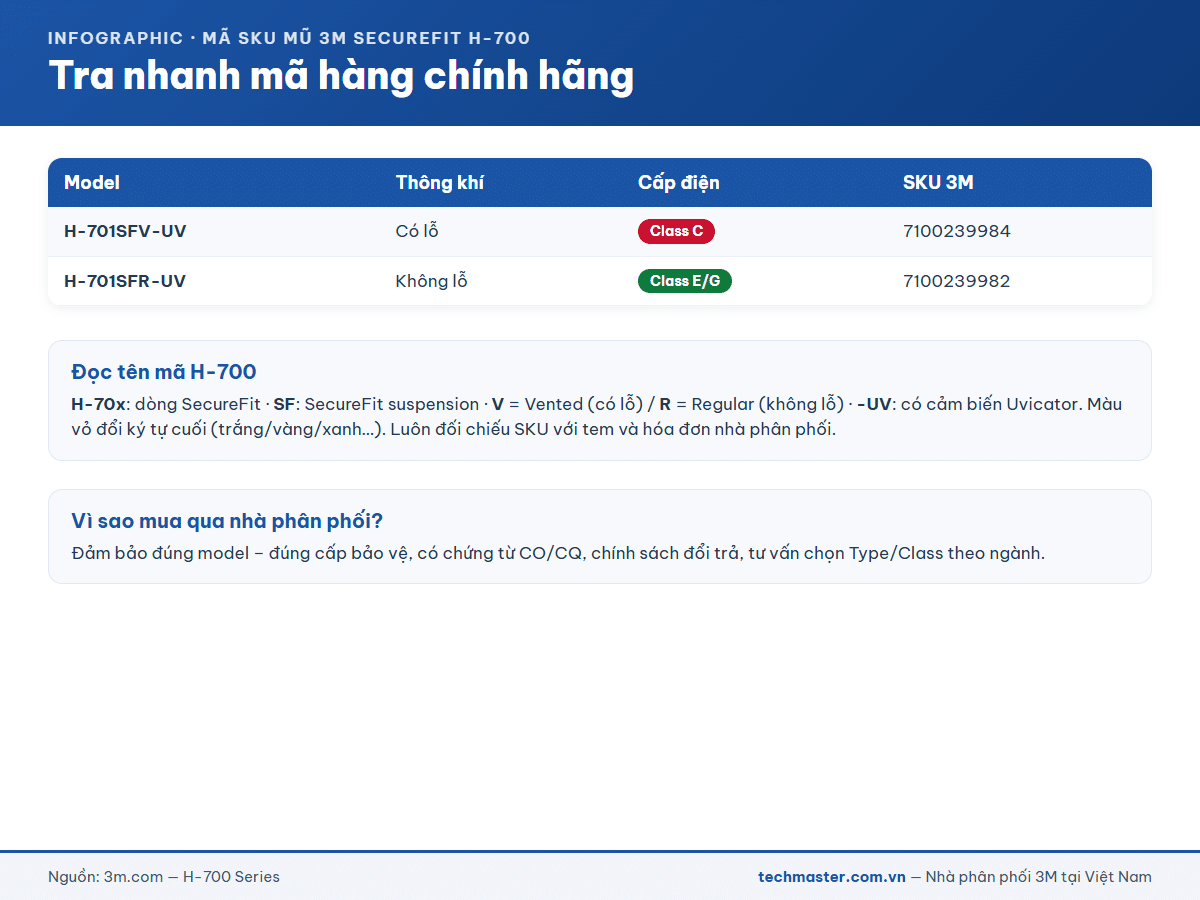Select SKU number 7100239982
Screen dimensions: 1200x900
point(957,281)
